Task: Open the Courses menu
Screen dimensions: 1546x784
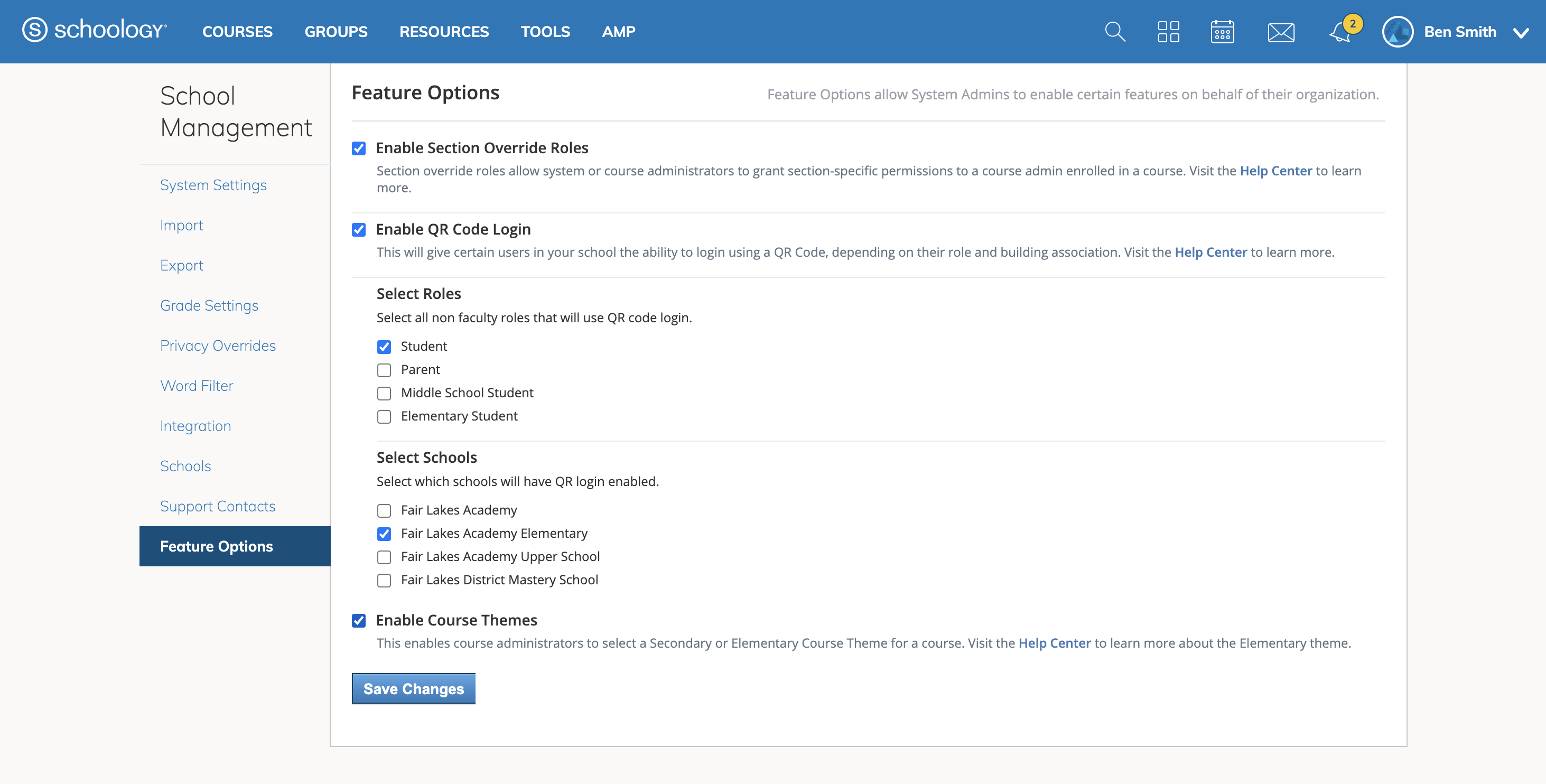Action: point(237,32)
